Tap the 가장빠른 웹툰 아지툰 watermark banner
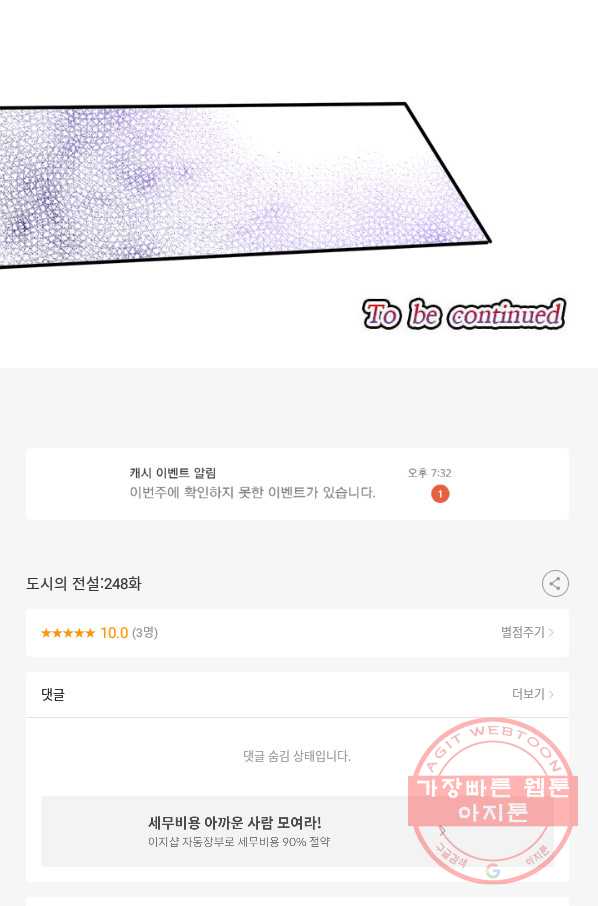Screen dimensions: 598x906 [x=493, y=800]
